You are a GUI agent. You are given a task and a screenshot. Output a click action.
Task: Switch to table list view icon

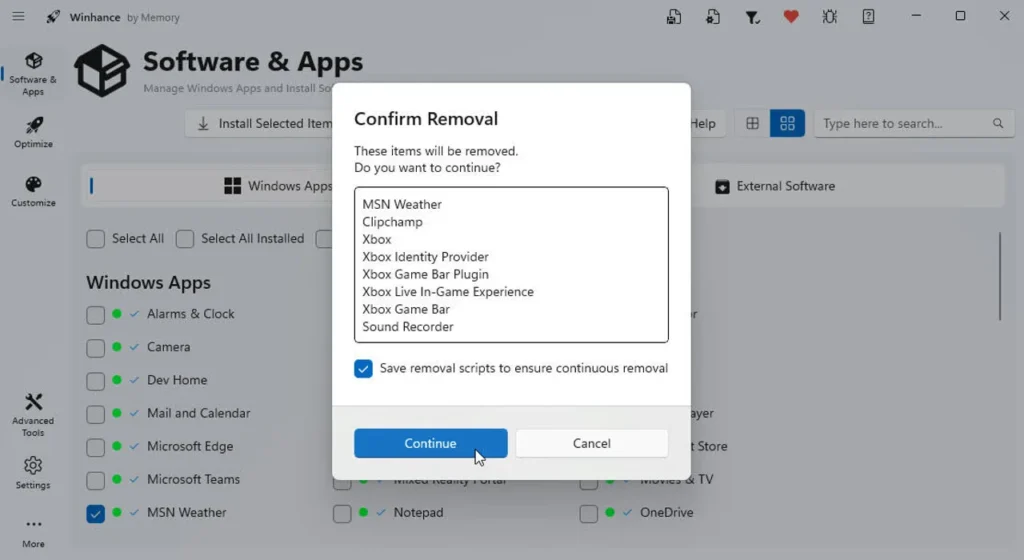(x=752, y=123)
